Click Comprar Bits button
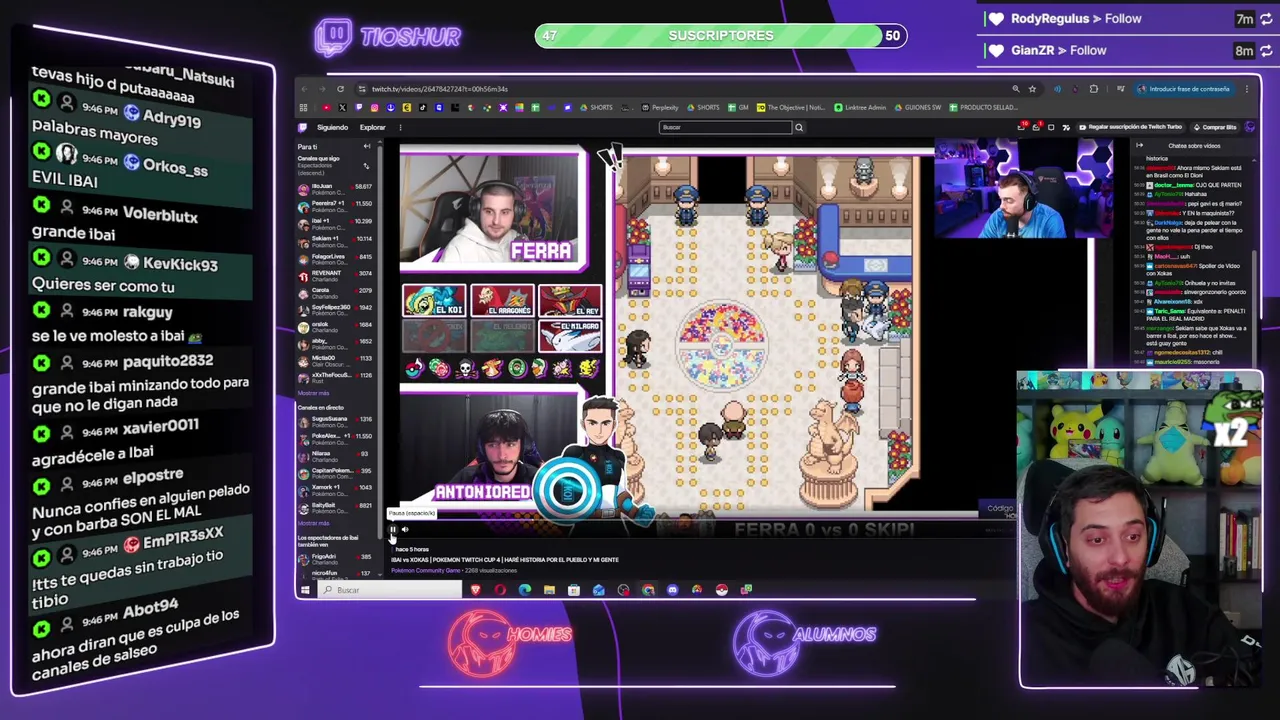Viewport: 1280px width, 720px height. 1214,127
